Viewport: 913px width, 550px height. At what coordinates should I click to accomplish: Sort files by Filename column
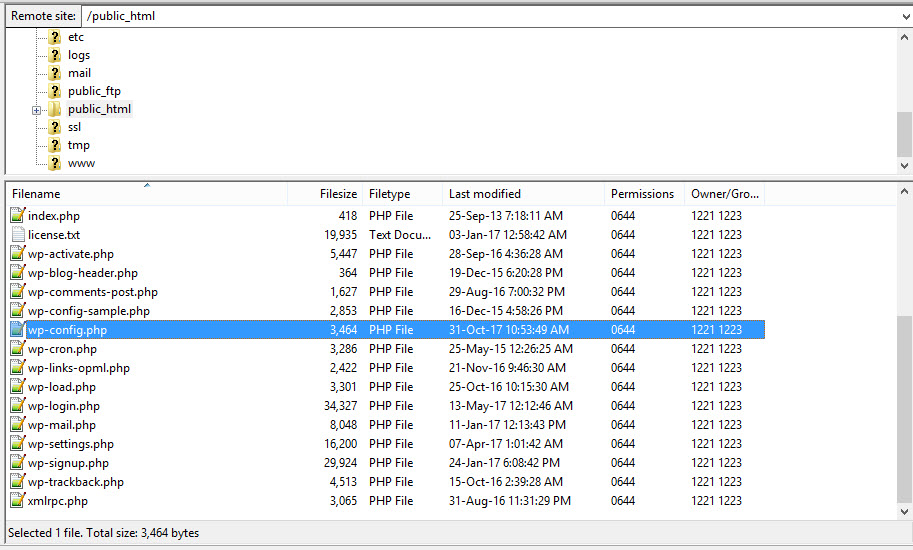pyautogui.click(x=147, y=194)
